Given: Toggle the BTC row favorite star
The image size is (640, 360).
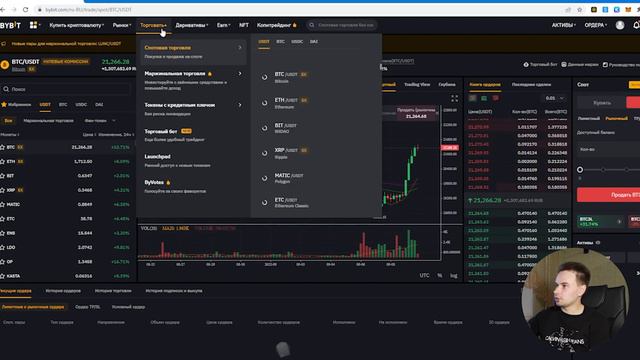Looking at the screenshot, I should 2,147.
